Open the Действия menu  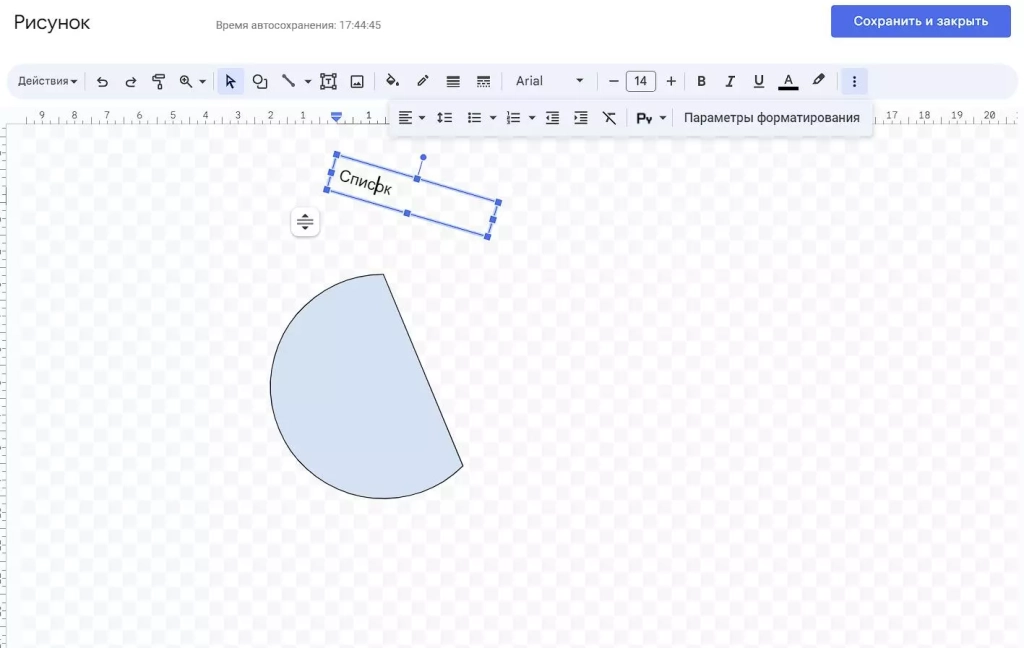click(x=47, y=81)
